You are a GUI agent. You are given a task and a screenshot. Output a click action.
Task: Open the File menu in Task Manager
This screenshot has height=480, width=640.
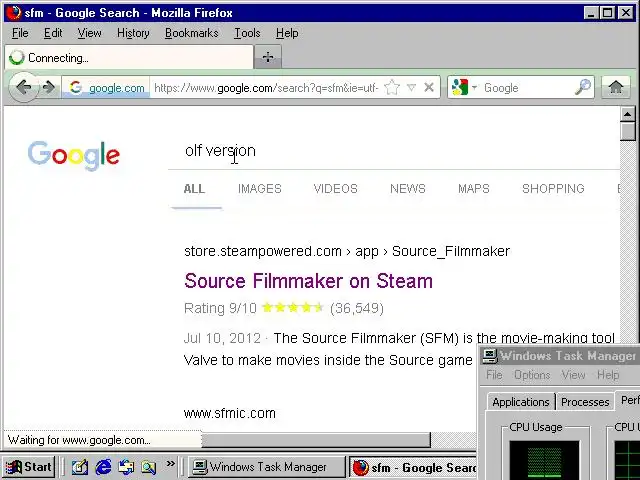(494, 374)
